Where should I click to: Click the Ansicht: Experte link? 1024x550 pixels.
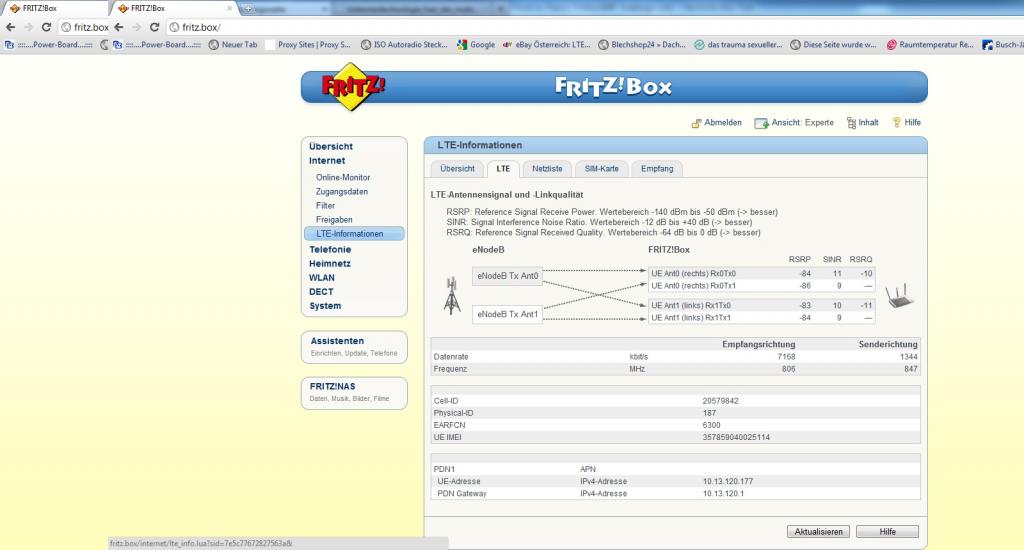click(x=803, y=123)
